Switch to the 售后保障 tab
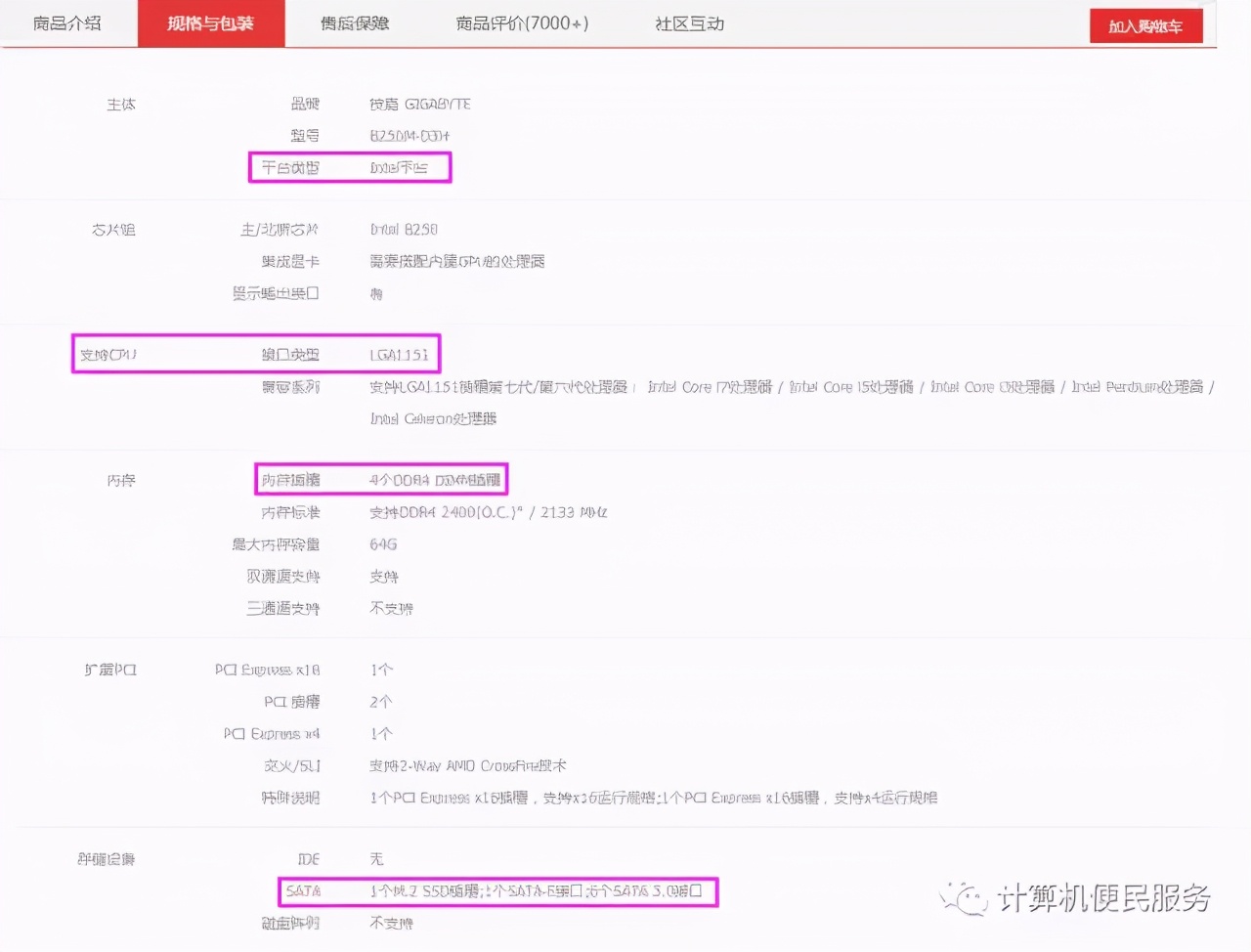 coord(353,24)
